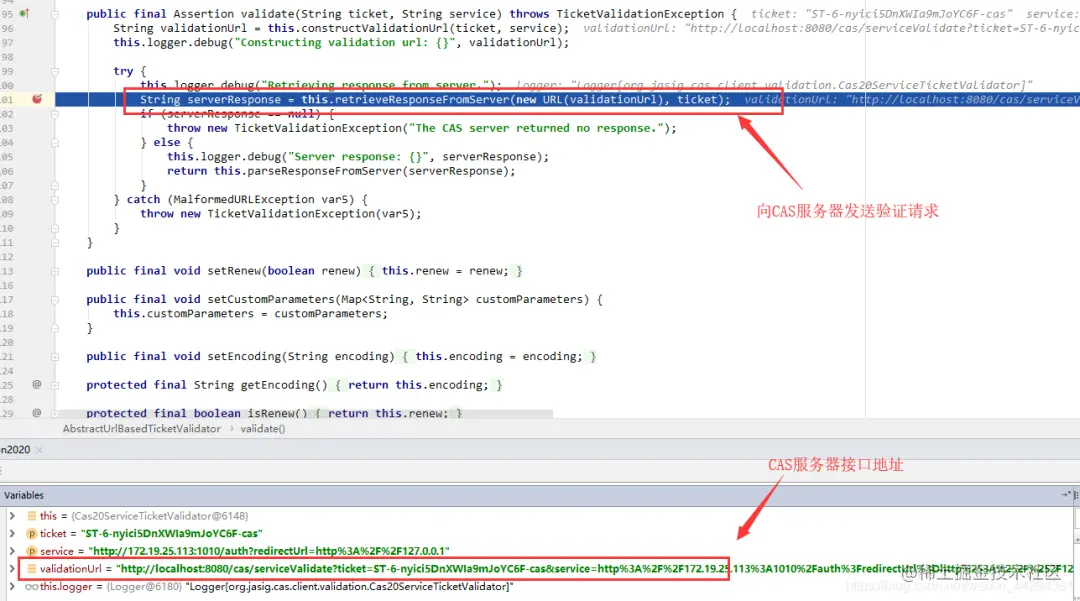This screenshot has height=601, width=1080.
Task: Click the @ gutter icon beside getEncoding
Action: [37, 385]
